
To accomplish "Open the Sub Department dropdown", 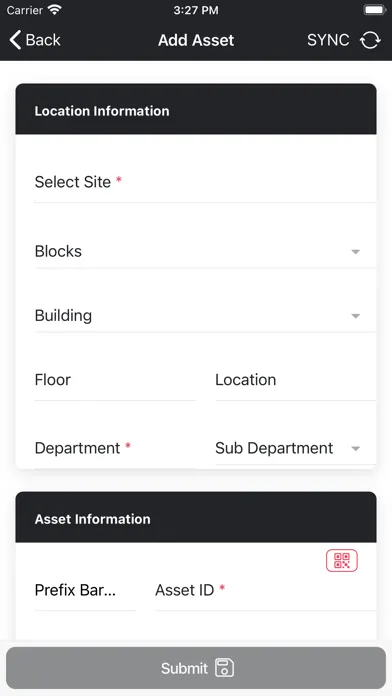I will 296,448.
